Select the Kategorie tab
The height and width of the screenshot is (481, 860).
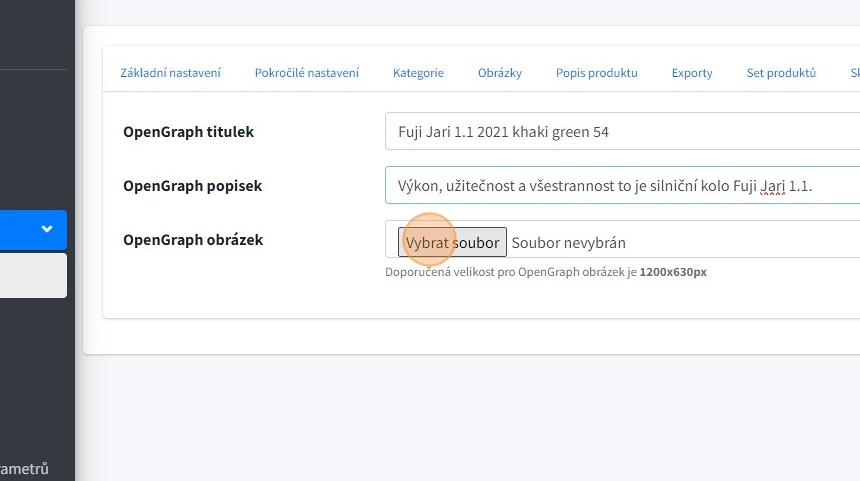[418, 73]
